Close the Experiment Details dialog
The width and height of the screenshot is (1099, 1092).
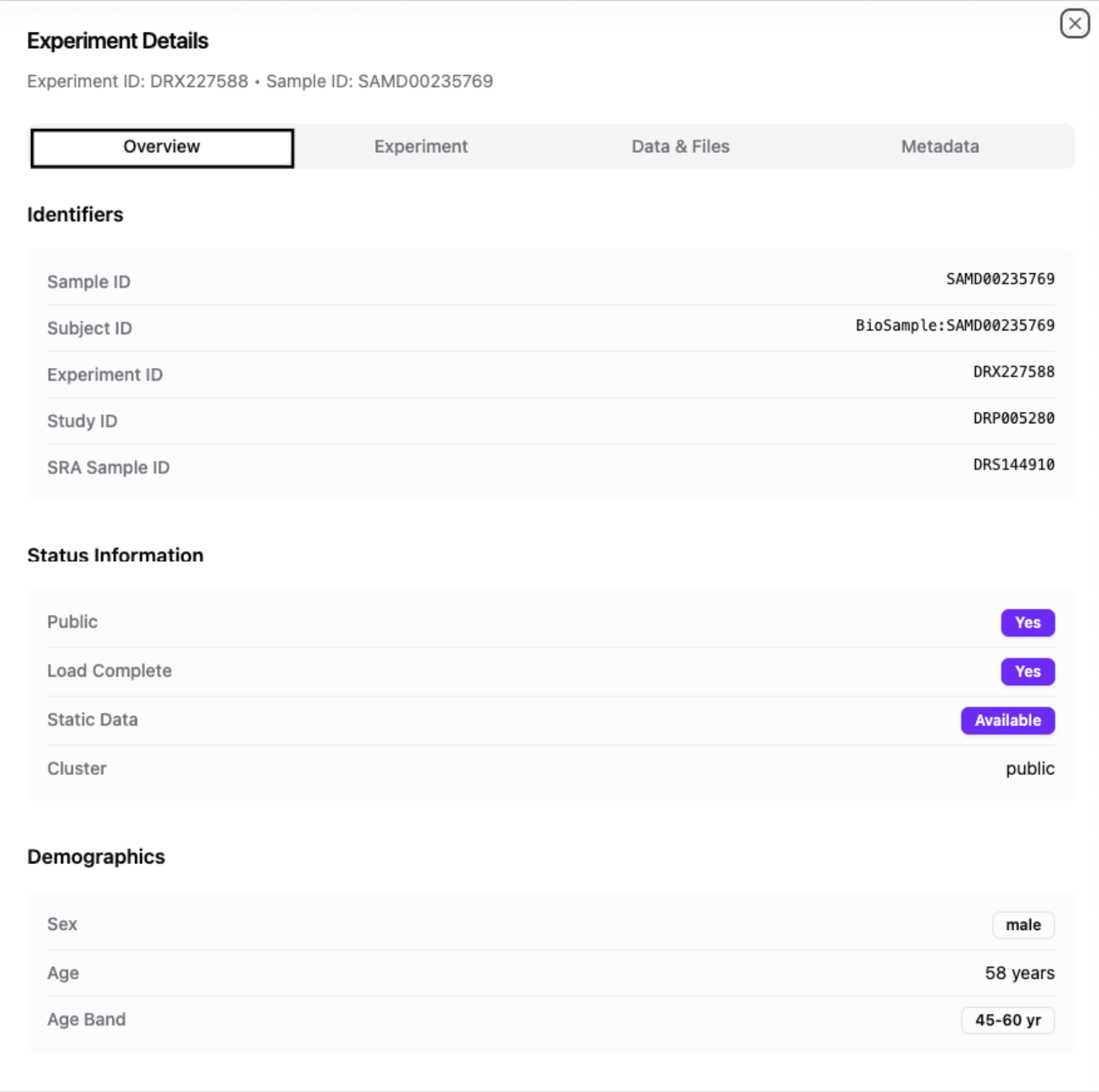coord(1074,23)
